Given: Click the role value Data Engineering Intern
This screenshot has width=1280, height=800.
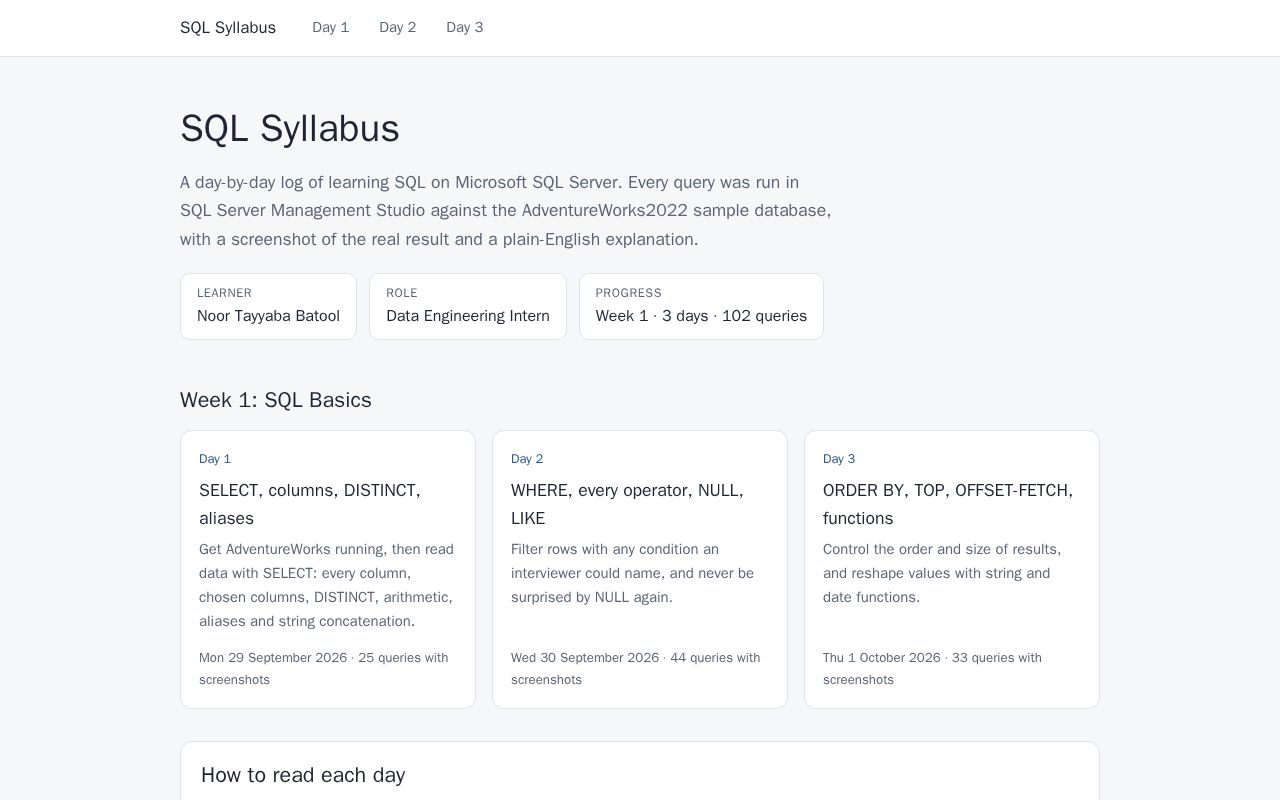Looking at the screenshot, I should pyautogui.click(x=468, y=316).
